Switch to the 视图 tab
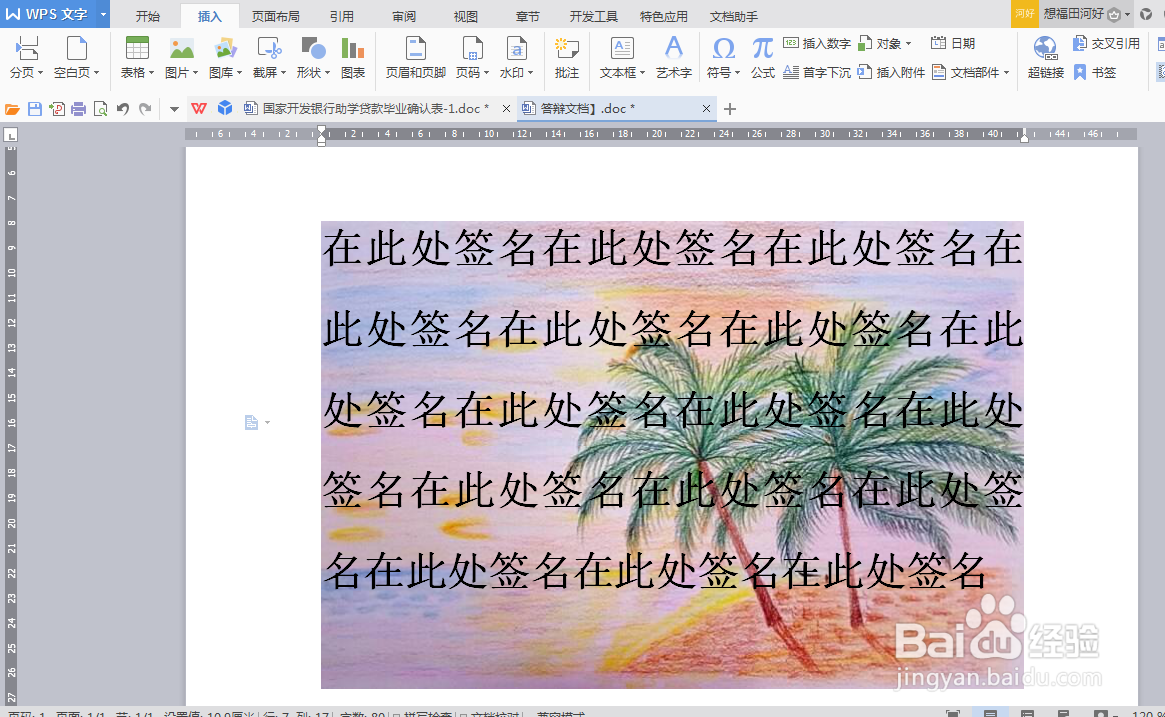The height and width of the screenshot is (717, 1165). pos(466,16)
